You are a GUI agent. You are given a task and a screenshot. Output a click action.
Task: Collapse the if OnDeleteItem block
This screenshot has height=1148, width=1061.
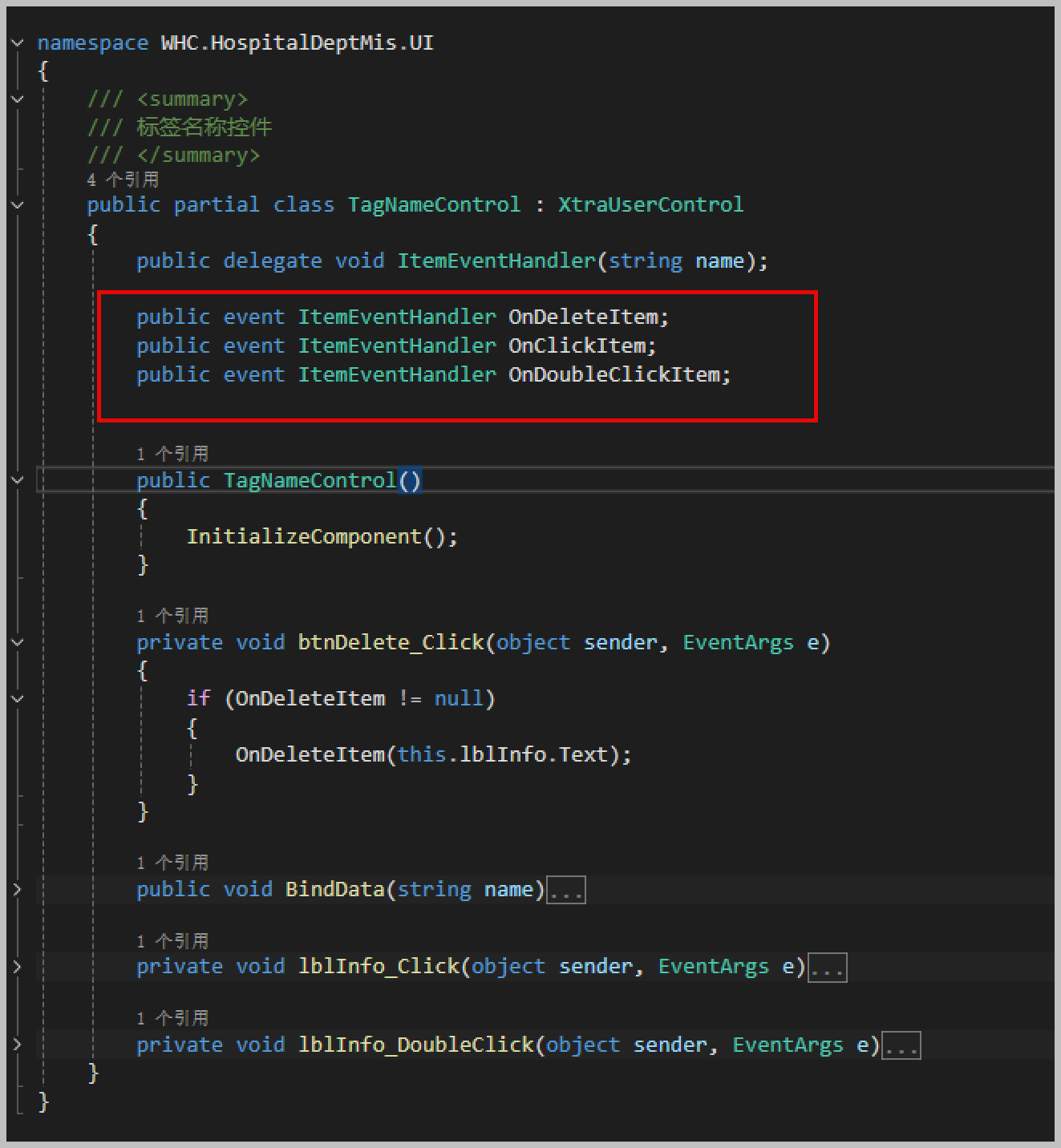click(x=18, y=699)
